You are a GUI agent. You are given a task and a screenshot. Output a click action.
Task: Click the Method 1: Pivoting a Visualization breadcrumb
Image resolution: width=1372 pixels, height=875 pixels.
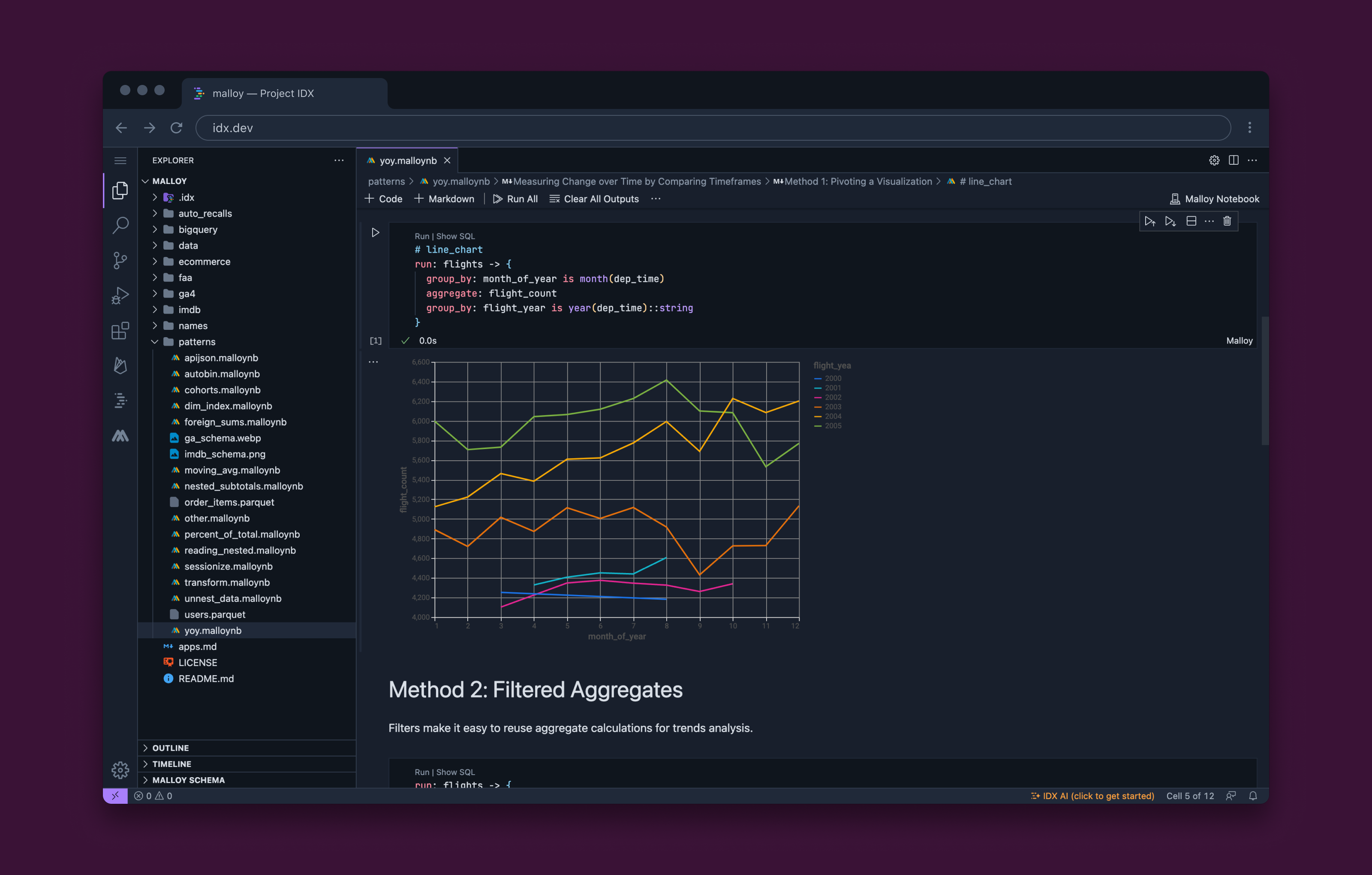852,181
